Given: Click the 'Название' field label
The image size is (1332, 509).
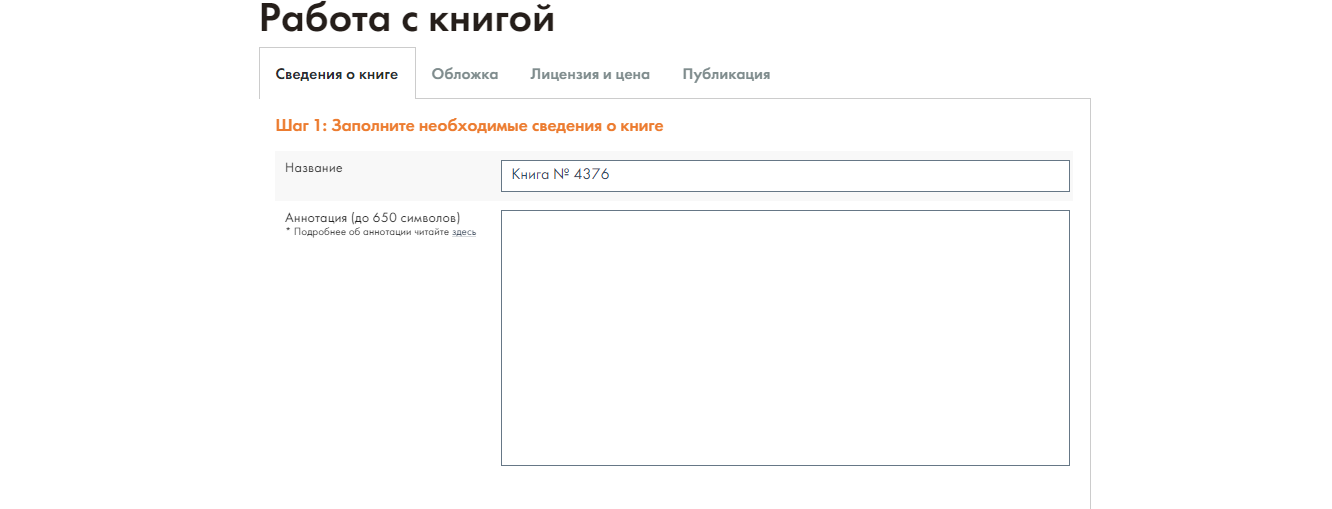Looking at the screenshot, I should click(x=313, y=168).
